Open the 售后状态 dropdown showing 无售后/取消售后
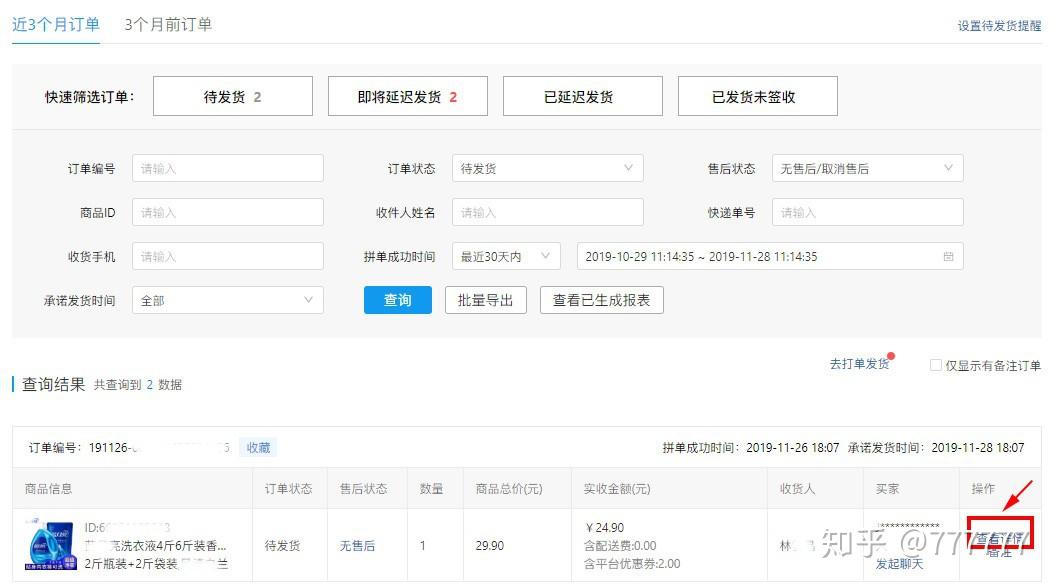Screen dimensions: 1057x587 868,168
